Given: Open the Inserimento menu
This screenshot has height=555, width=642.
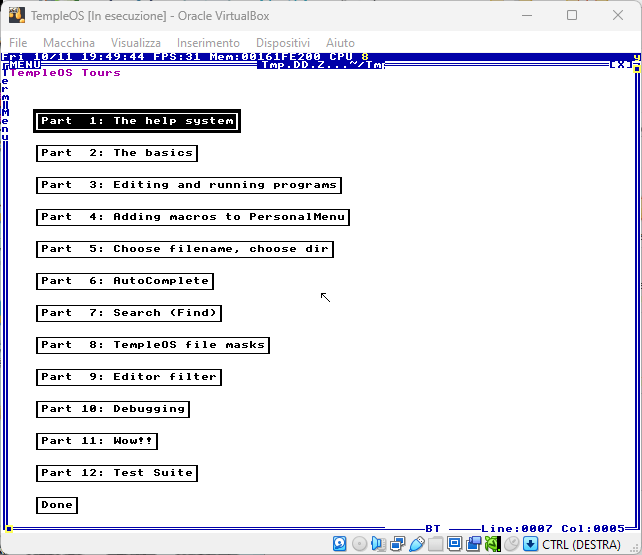Looking at the screenshot, I should coord(208,43).
